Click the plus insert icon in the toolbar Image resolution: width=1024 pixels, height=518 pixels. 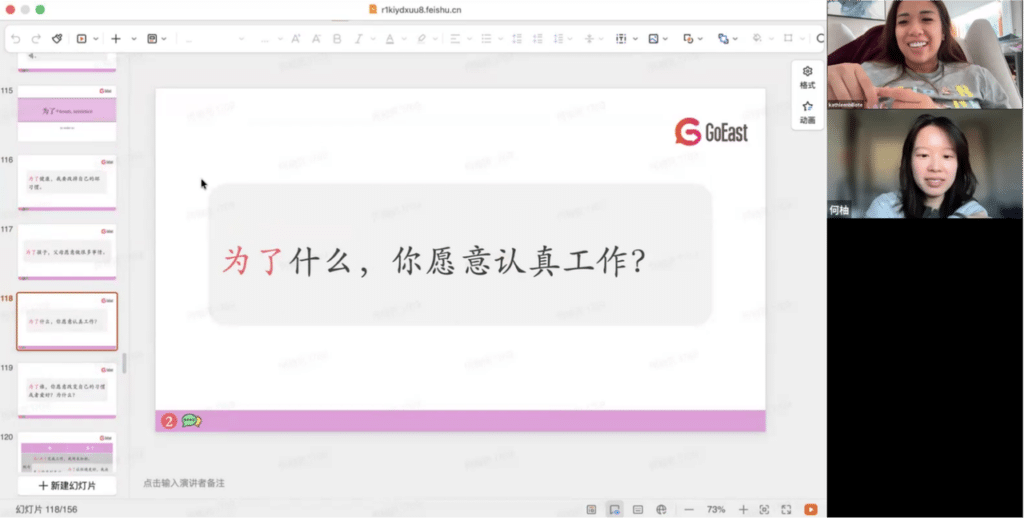point(116,39)
